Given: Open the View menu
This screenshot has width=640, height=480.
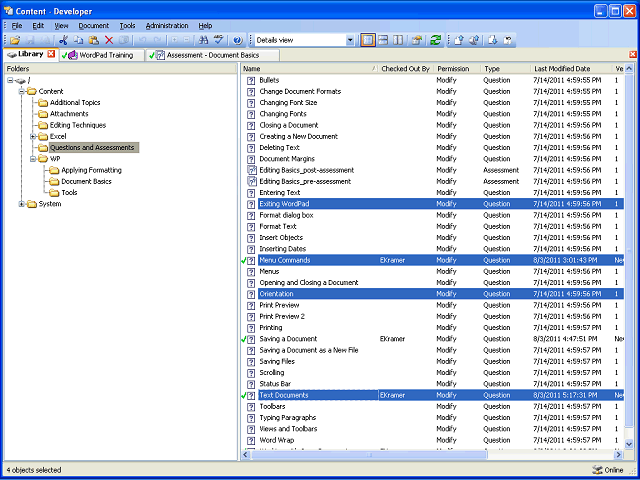Looking at the screenshot, I should (61, 26).
